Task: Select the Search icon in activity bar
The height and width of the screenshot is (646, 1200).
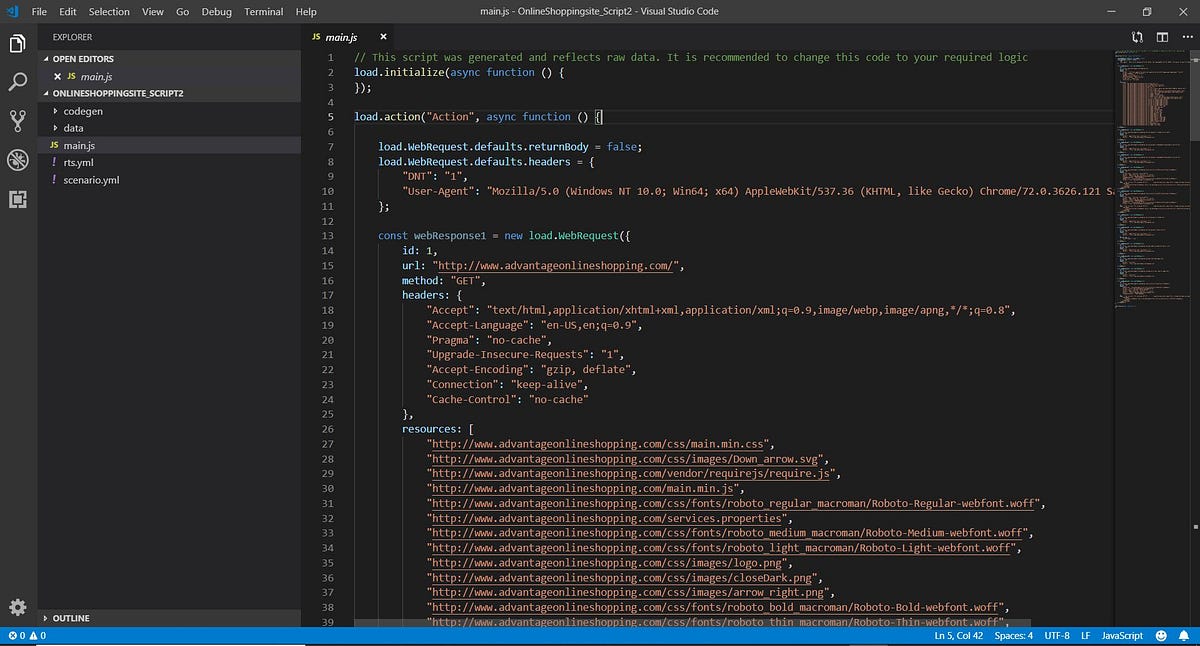Action: tap(16, 81)
